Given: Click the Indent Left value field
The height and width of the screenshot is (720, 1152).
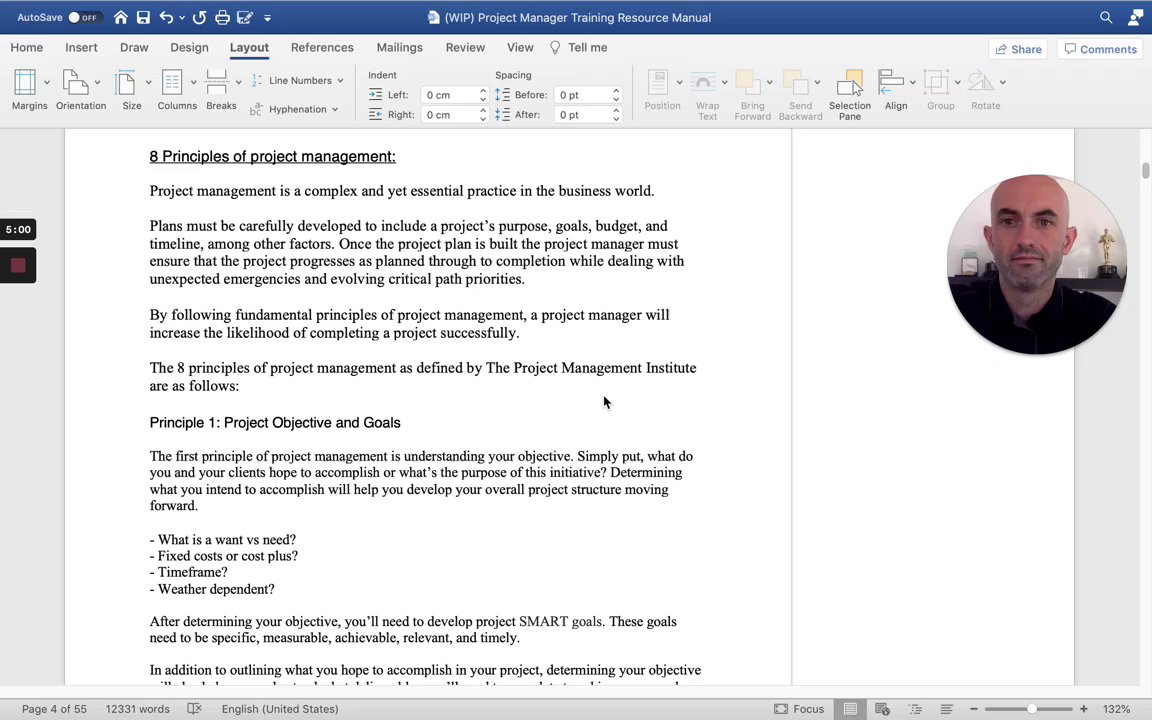Looking at the screenshot, I should (x=449, y=95).
